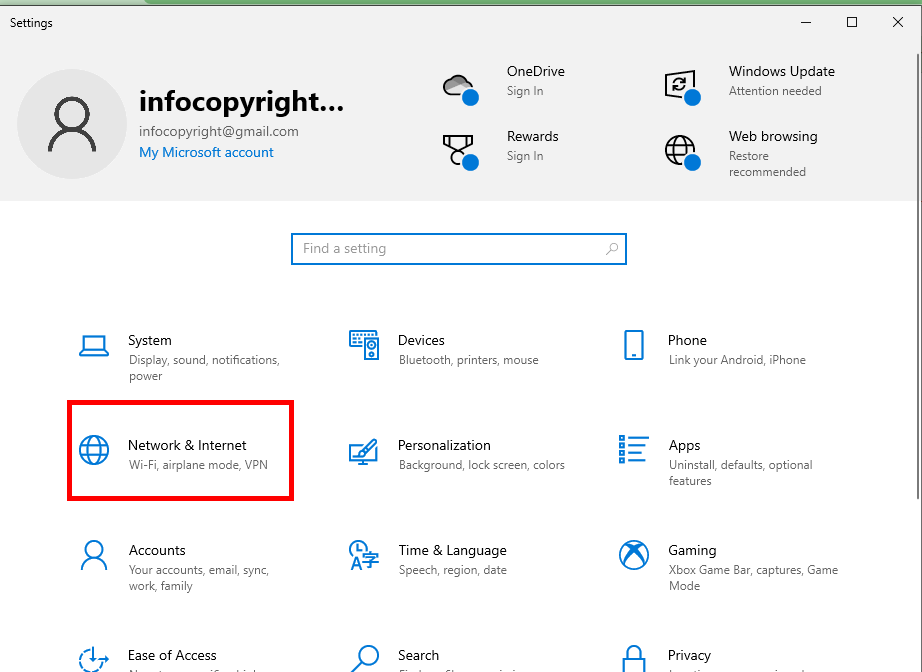Image resolution: width=922 pixels, height=672 pixels.
Task: Open the Time & Language title
Action: (x=452, y=550)
